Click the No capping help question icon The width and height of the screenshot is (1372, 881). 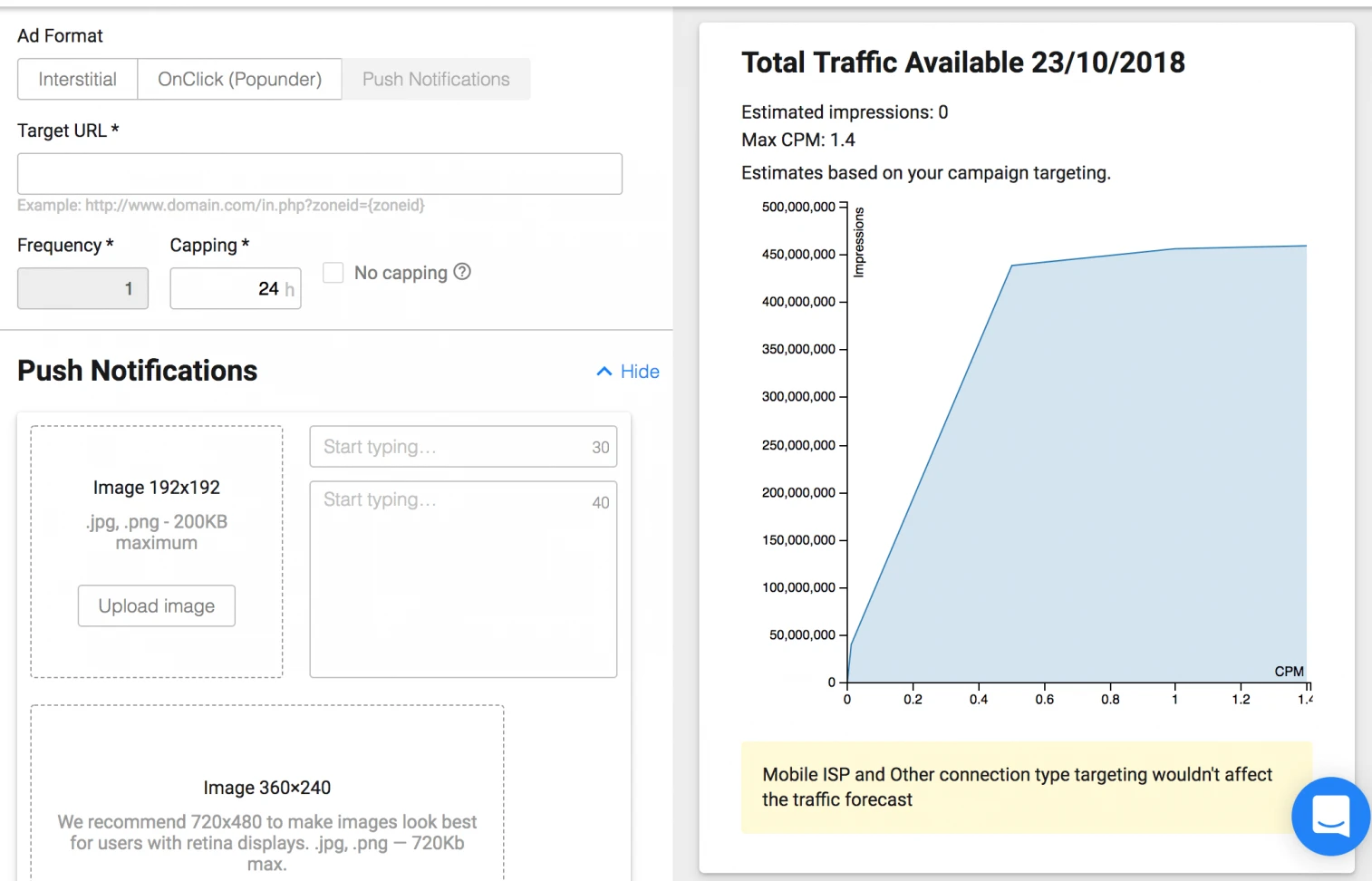point(462,271)
